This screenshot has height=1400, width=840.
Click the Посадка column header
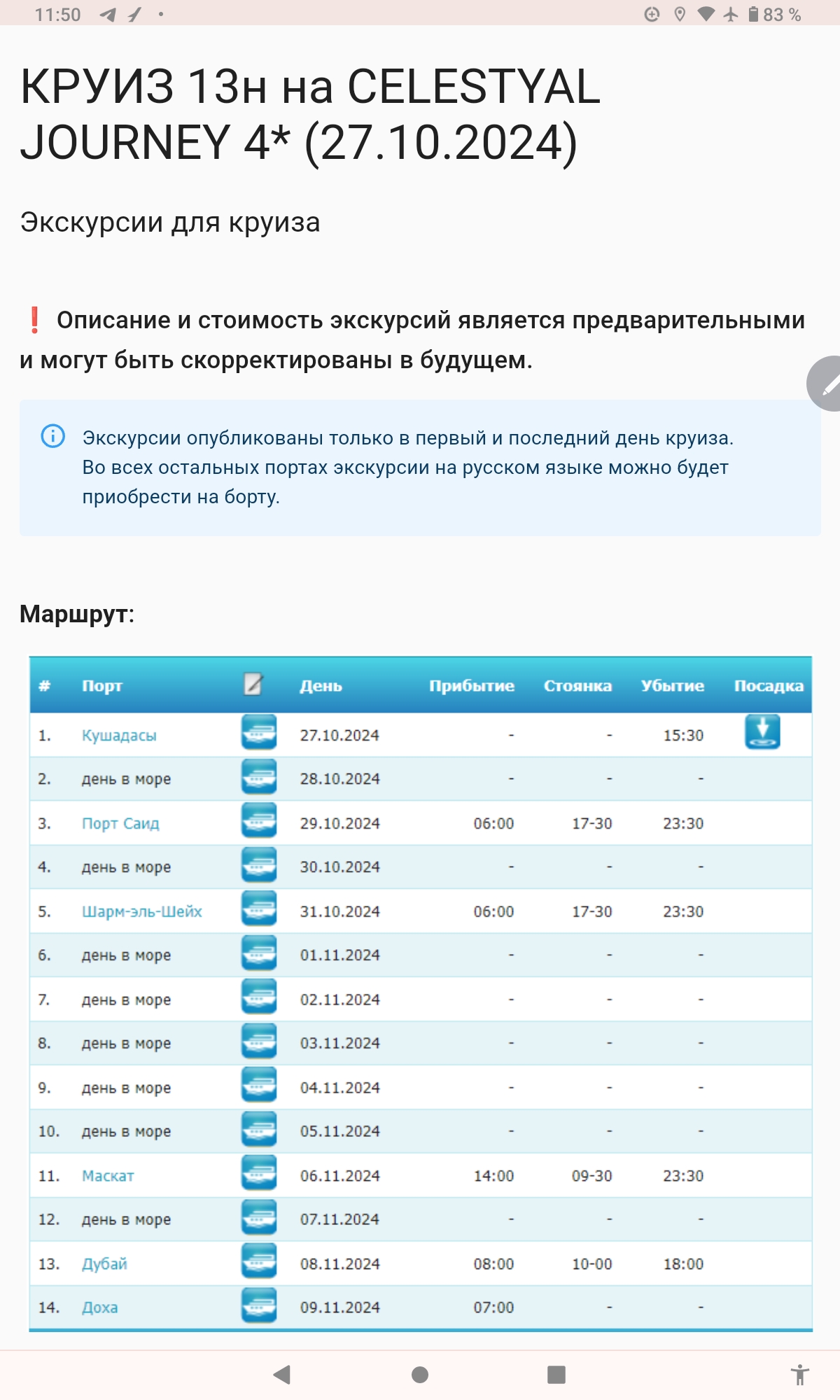(769, 686)
